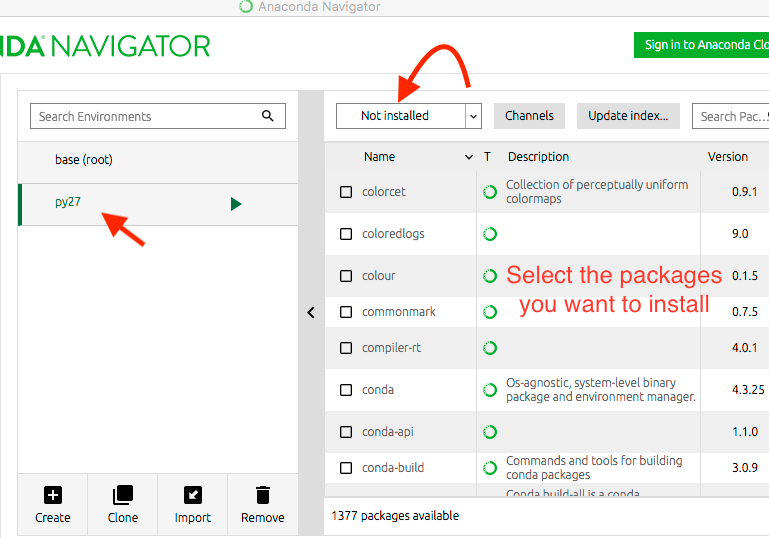
Task: Check the coloredlogs package checkbox
Action: [x=346, y=234]
